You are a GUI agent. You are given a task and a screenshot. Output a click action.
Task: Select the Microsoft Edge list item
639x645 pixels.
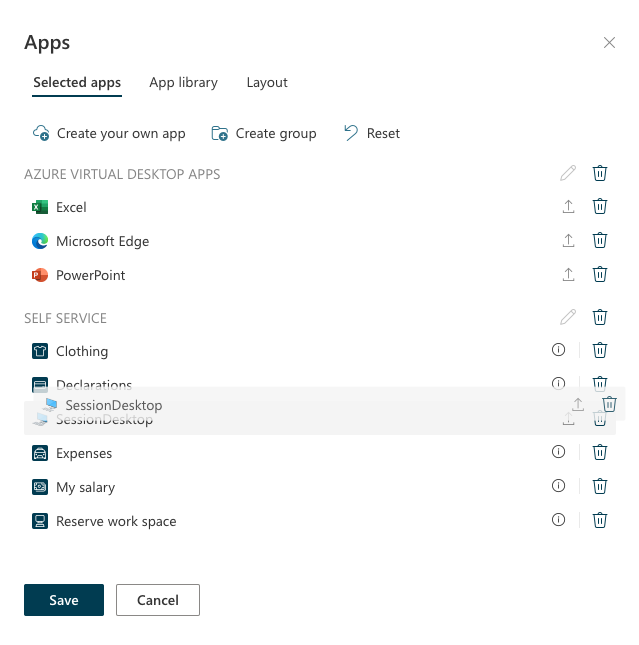(x=102, y=241)
